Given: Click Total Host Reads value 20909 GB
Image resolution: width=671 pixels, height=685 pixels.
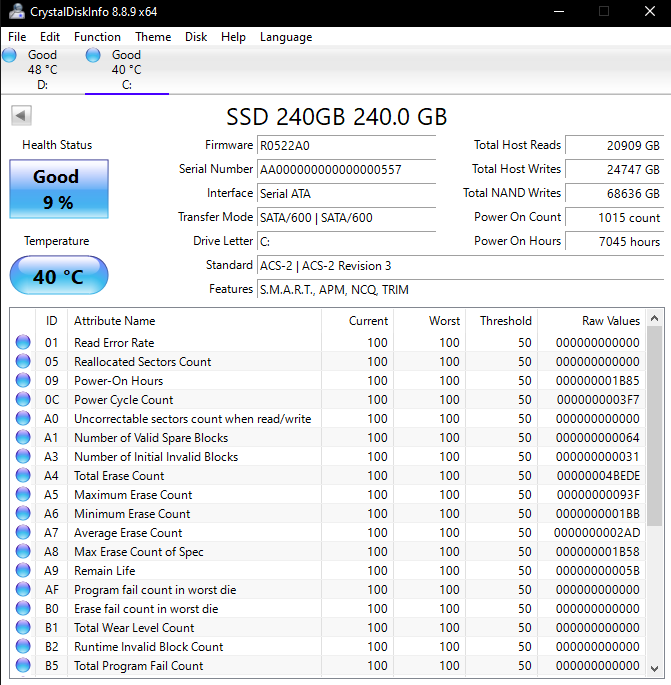Looking at the screenshot, I should [x=615, y=145].
